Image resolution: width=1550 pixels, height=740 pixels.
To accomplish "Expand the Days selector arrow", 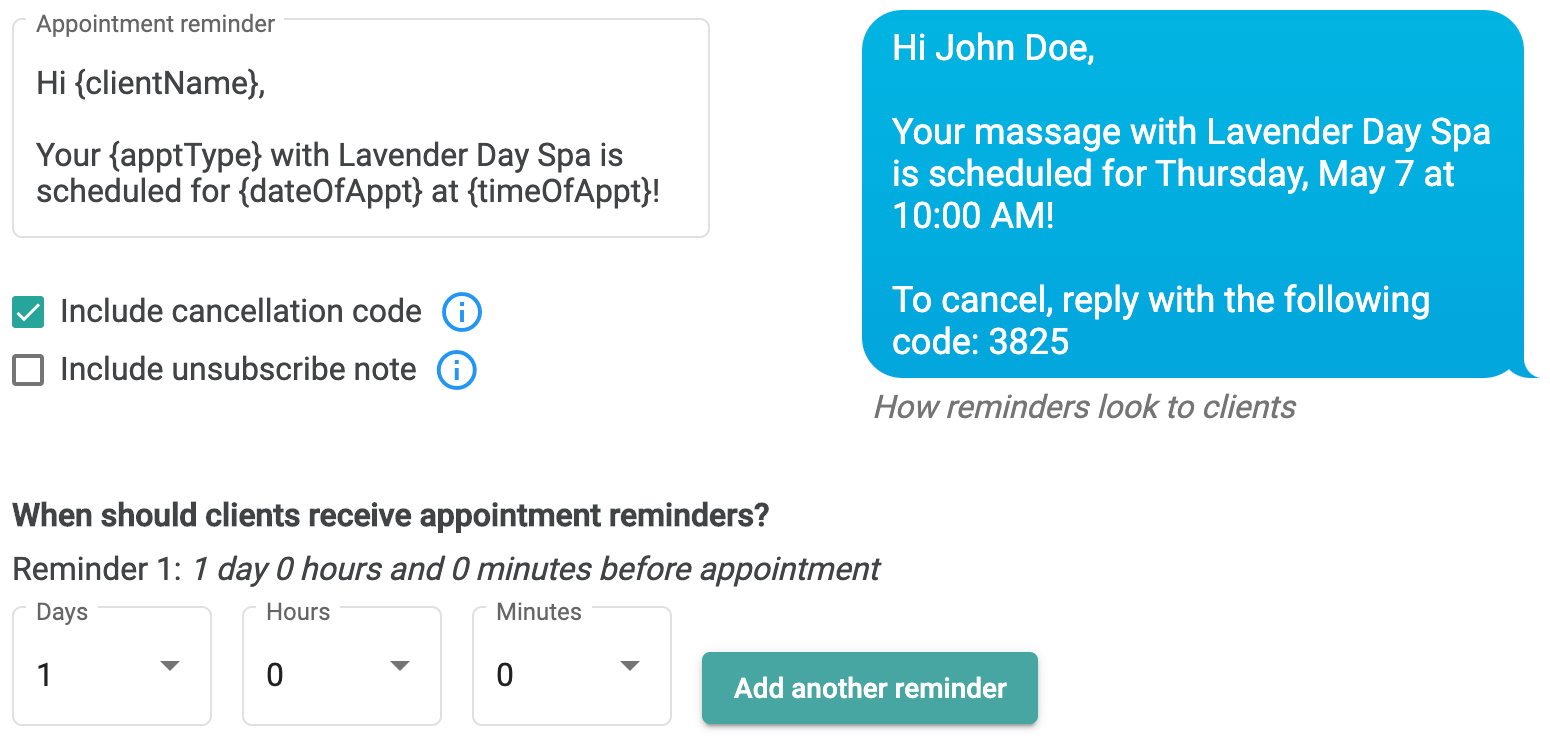I will tap(170, 665).
